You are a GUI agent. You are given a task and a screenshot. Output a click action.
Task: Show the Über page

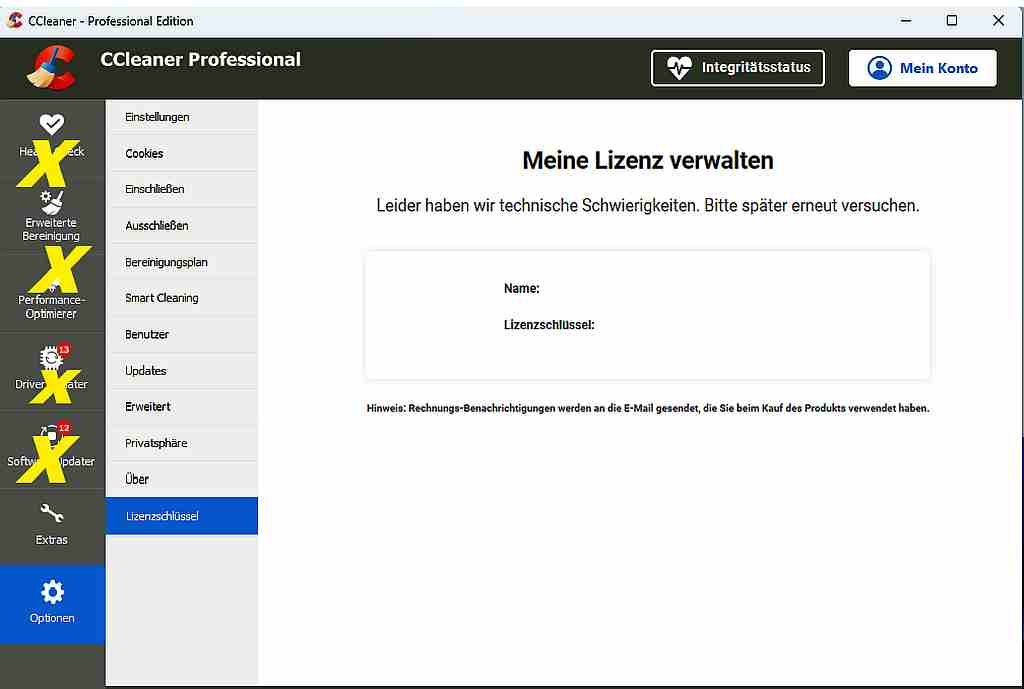click(182, 479)
